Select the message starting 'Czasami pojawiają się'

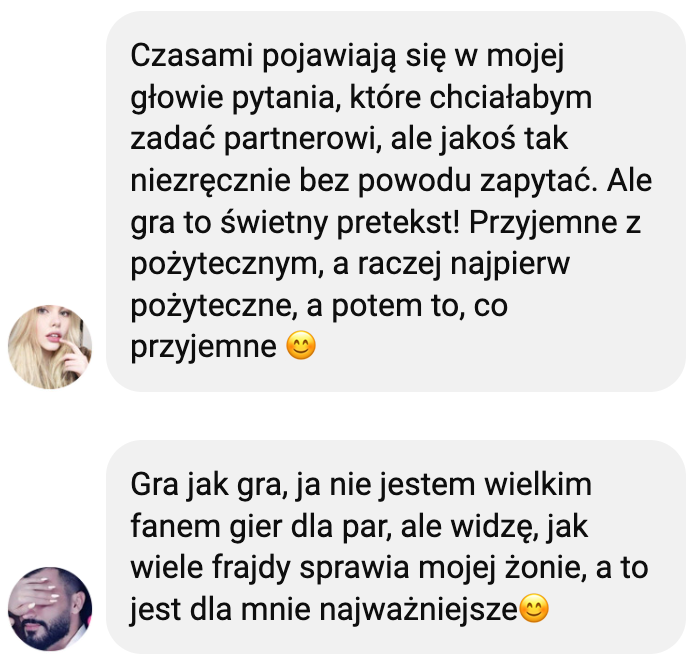(x=396, y=201)
